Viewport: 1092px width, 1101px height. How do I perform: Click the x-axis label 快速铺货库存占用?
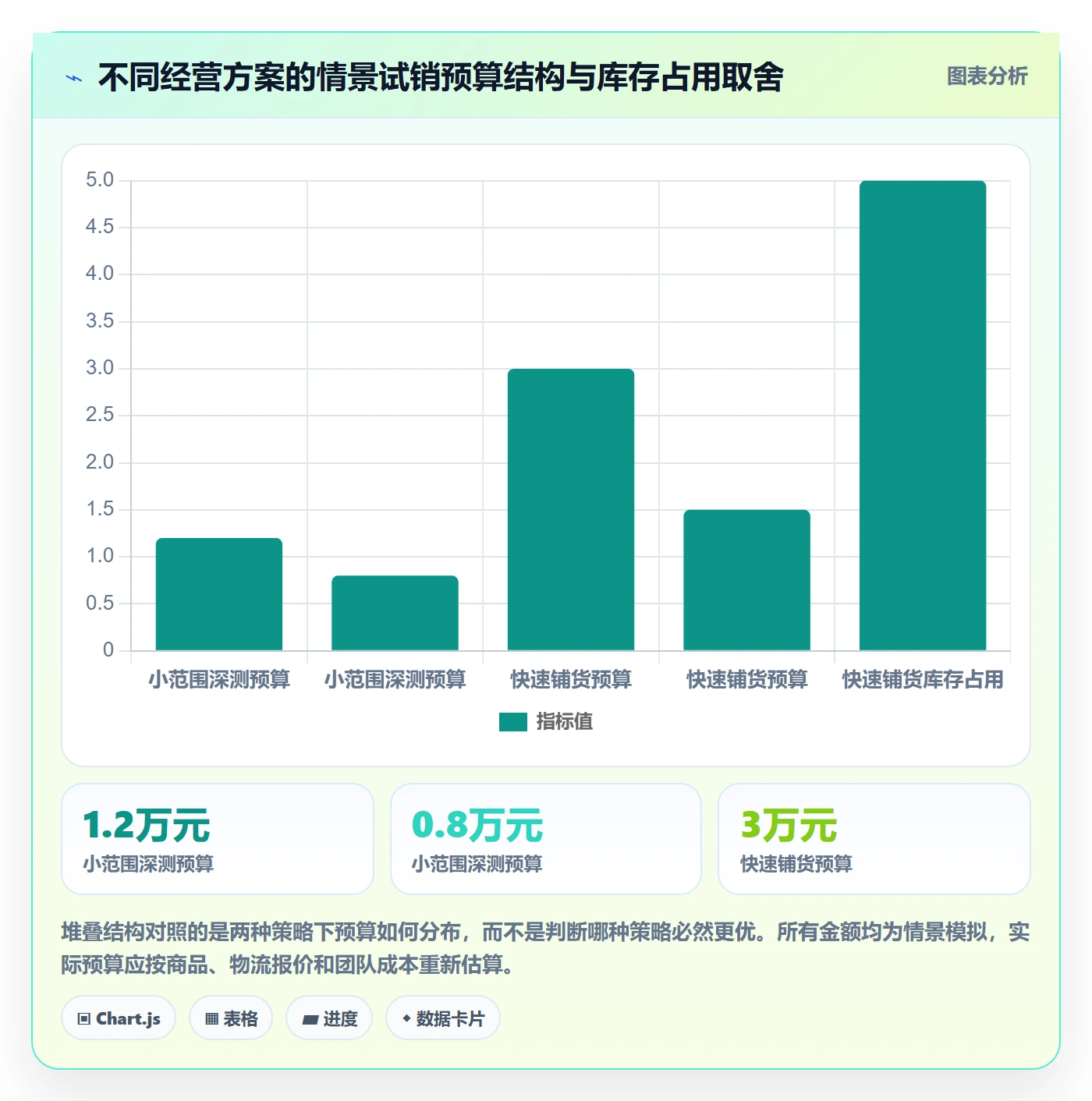coord(923,680)
